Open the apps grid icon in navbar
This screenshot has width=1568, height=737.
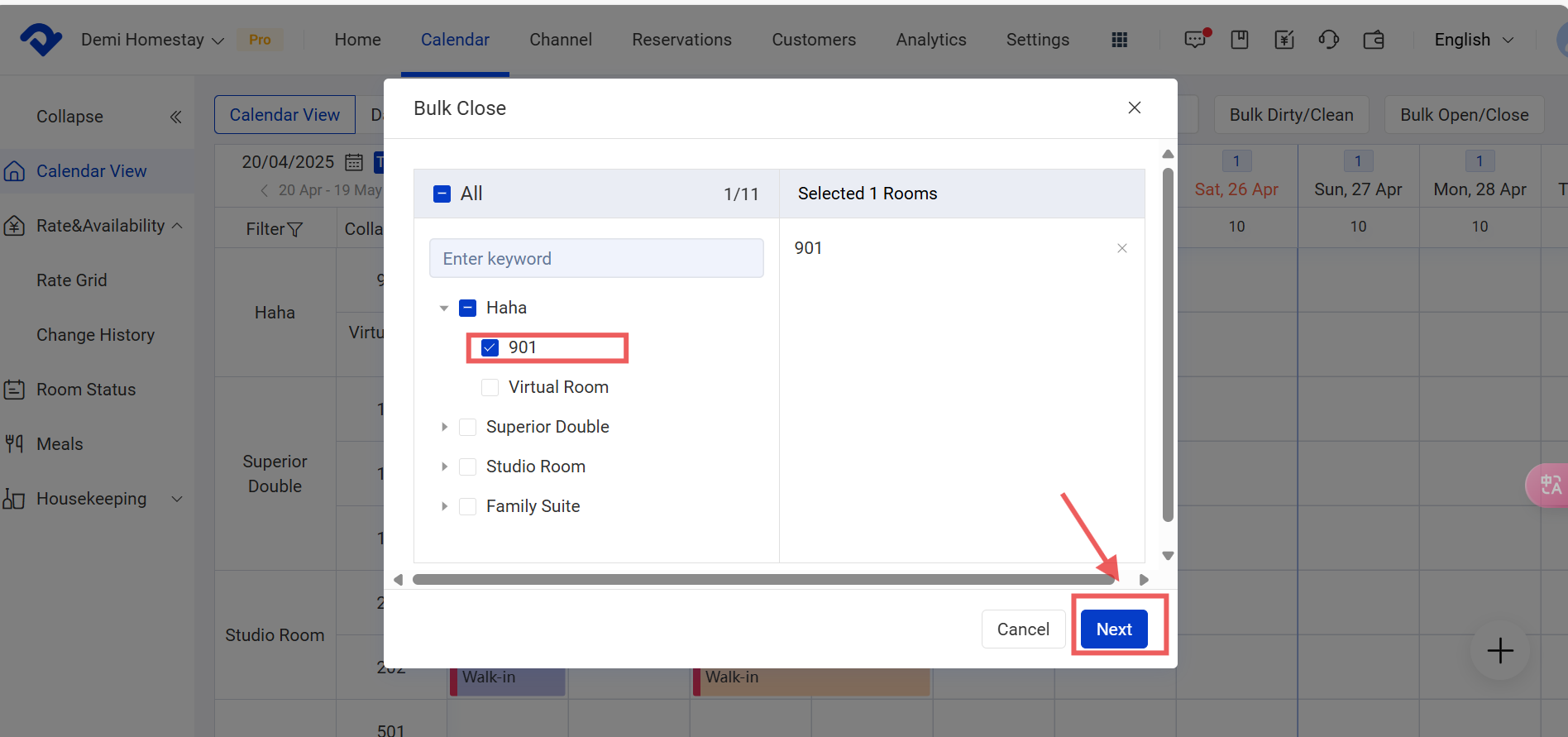[1119, 40]
